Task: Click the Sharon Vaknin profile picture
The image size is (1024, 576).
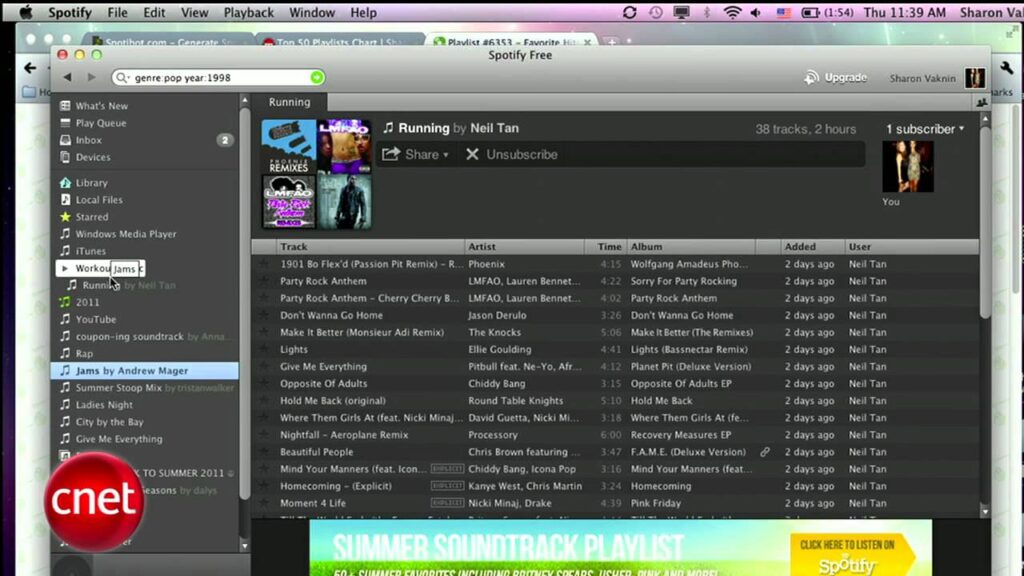Action: tap(975, 78)
